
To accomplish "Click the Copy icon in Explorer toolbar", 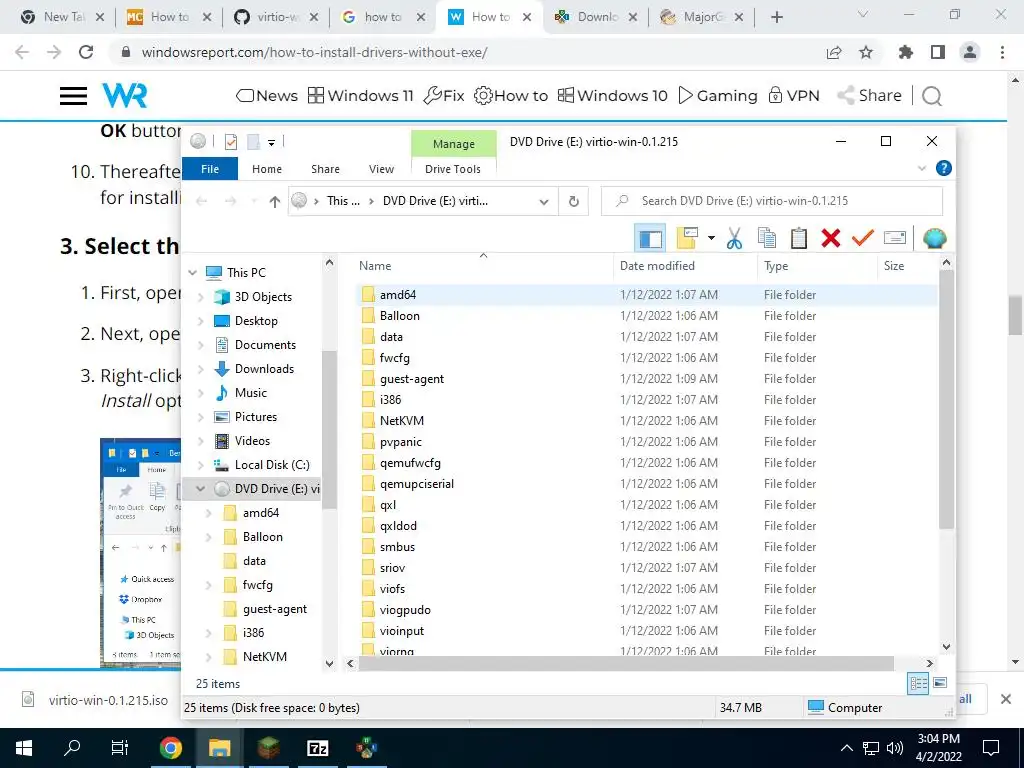I will 767,238.
